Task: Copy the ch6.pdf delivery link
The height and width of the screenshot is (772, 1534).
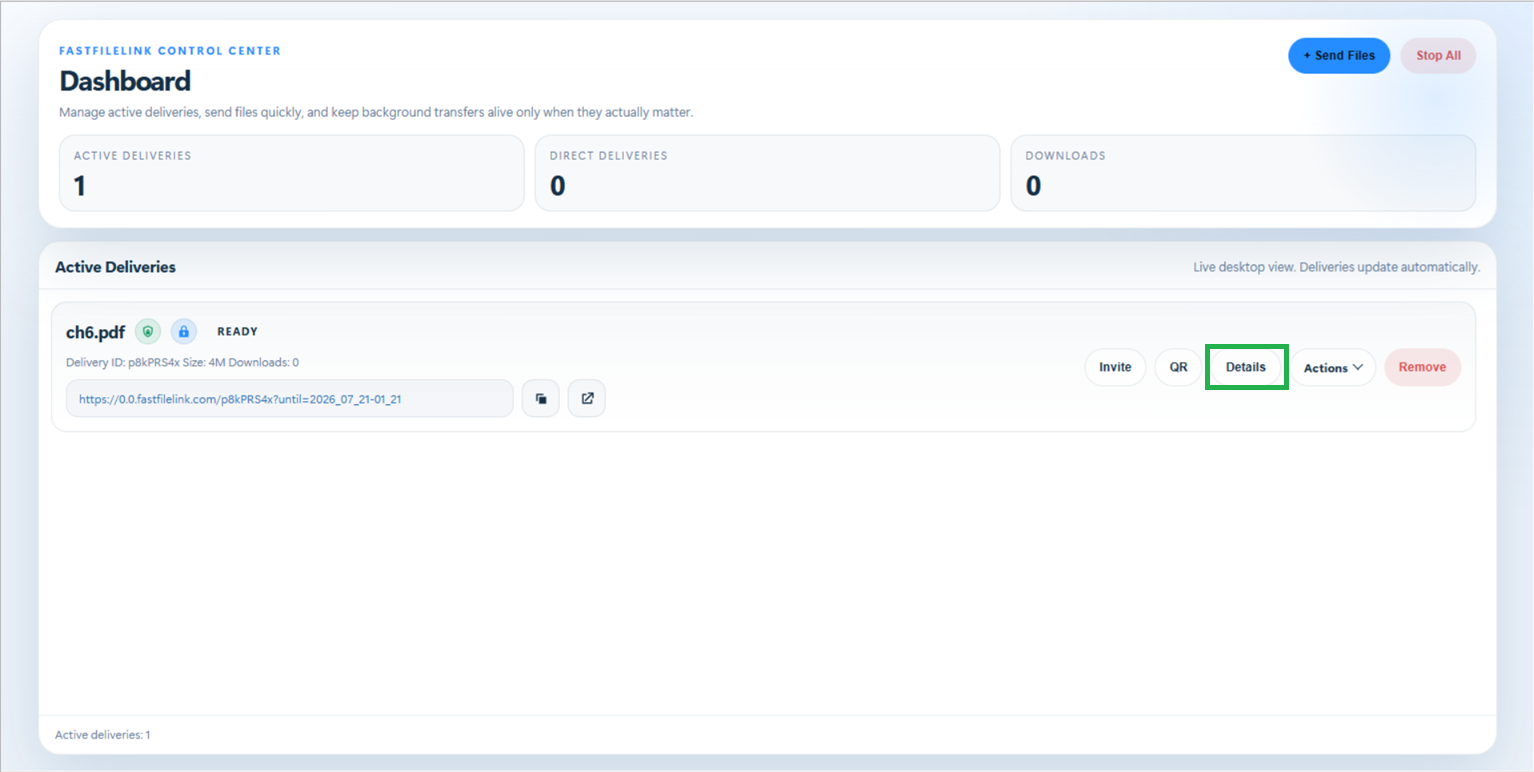Action: tap(541, 398)
